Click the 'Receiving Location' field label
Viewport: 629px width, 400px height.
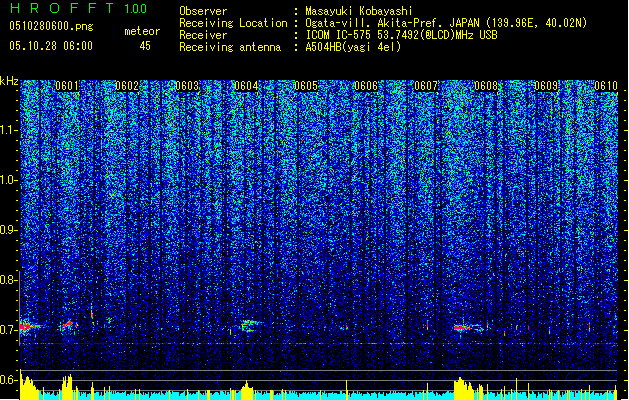point(233,23)
